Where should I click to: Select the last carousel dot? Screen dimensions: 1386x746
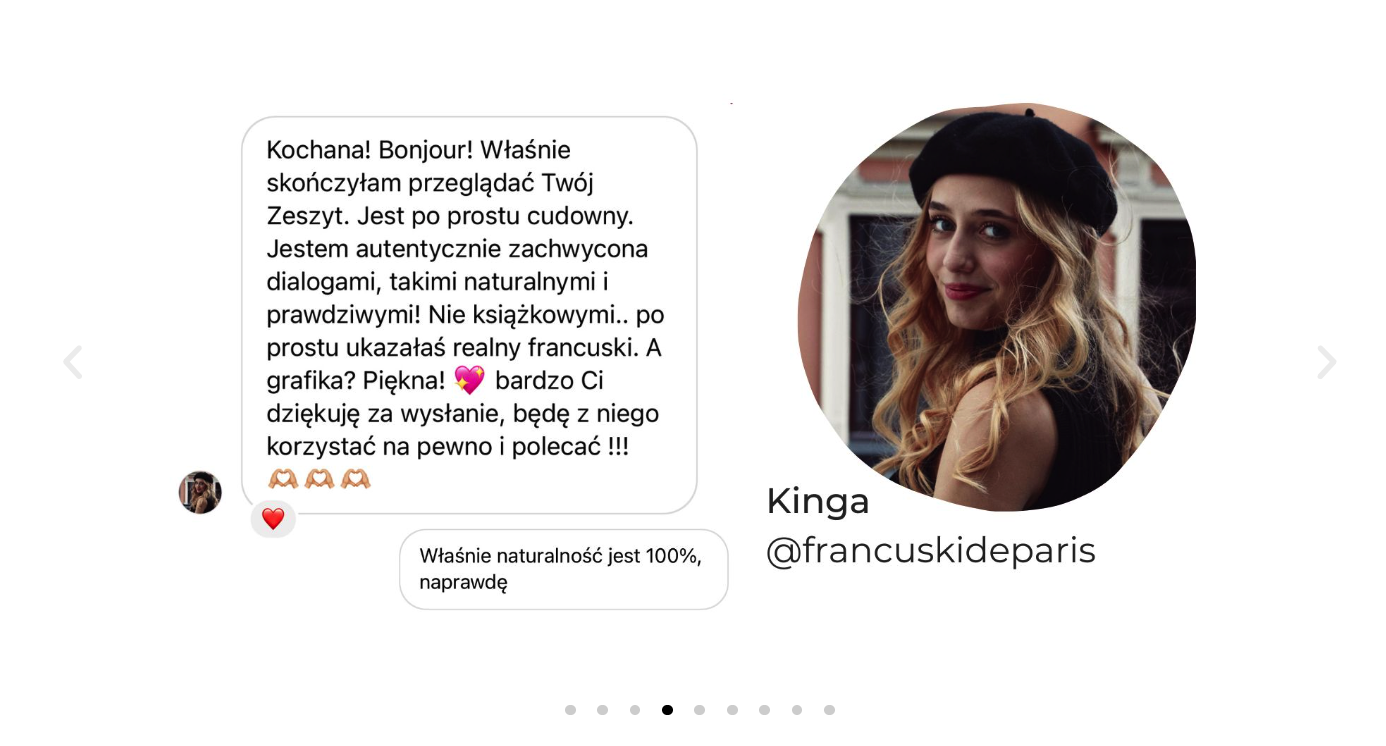coord(829,710)
